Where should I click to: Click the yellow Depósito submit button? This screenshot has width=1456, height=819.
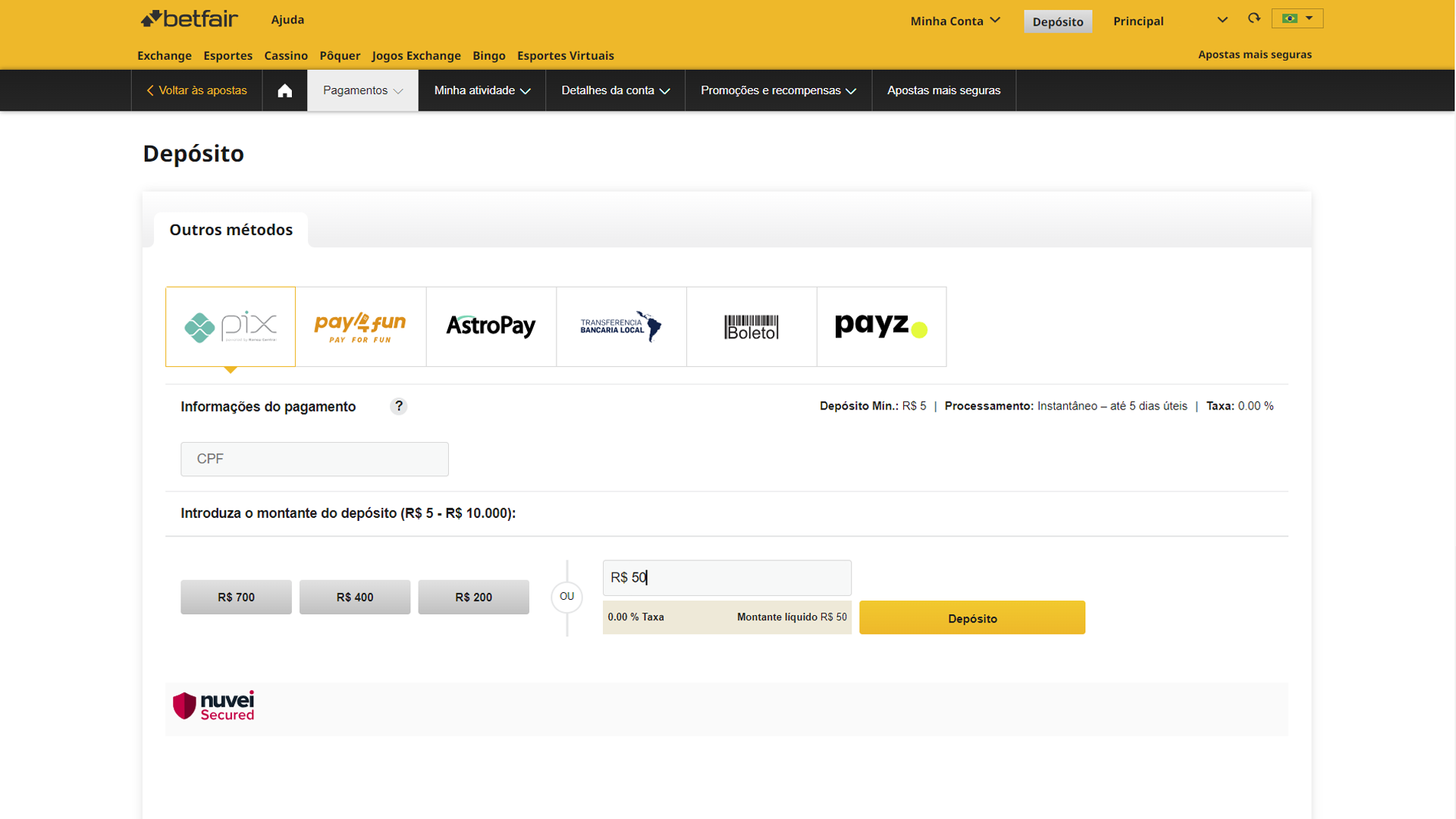[x=972, y=618]
